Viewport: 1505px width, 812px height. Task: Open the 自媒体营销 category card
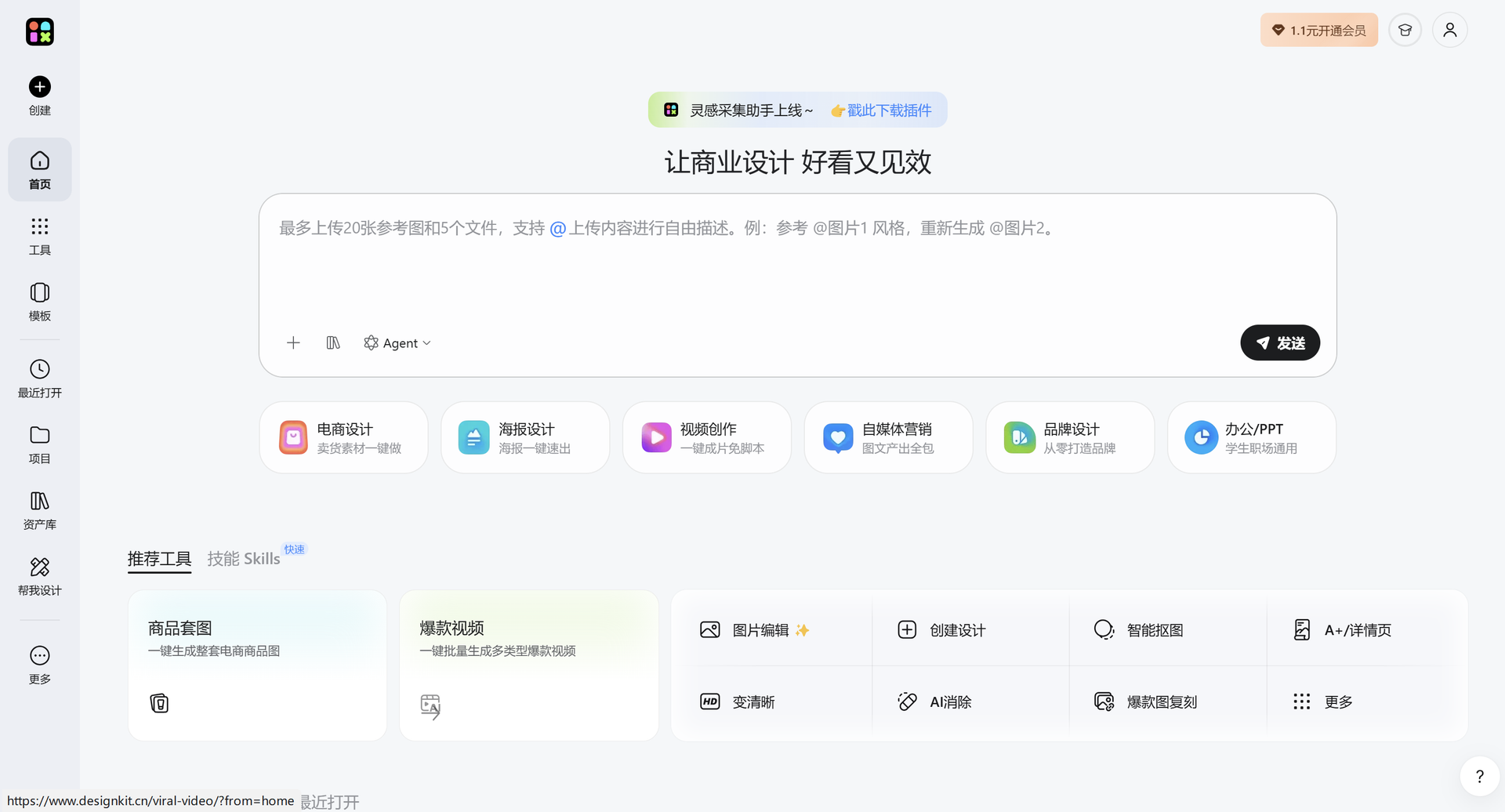coord(888,437)
